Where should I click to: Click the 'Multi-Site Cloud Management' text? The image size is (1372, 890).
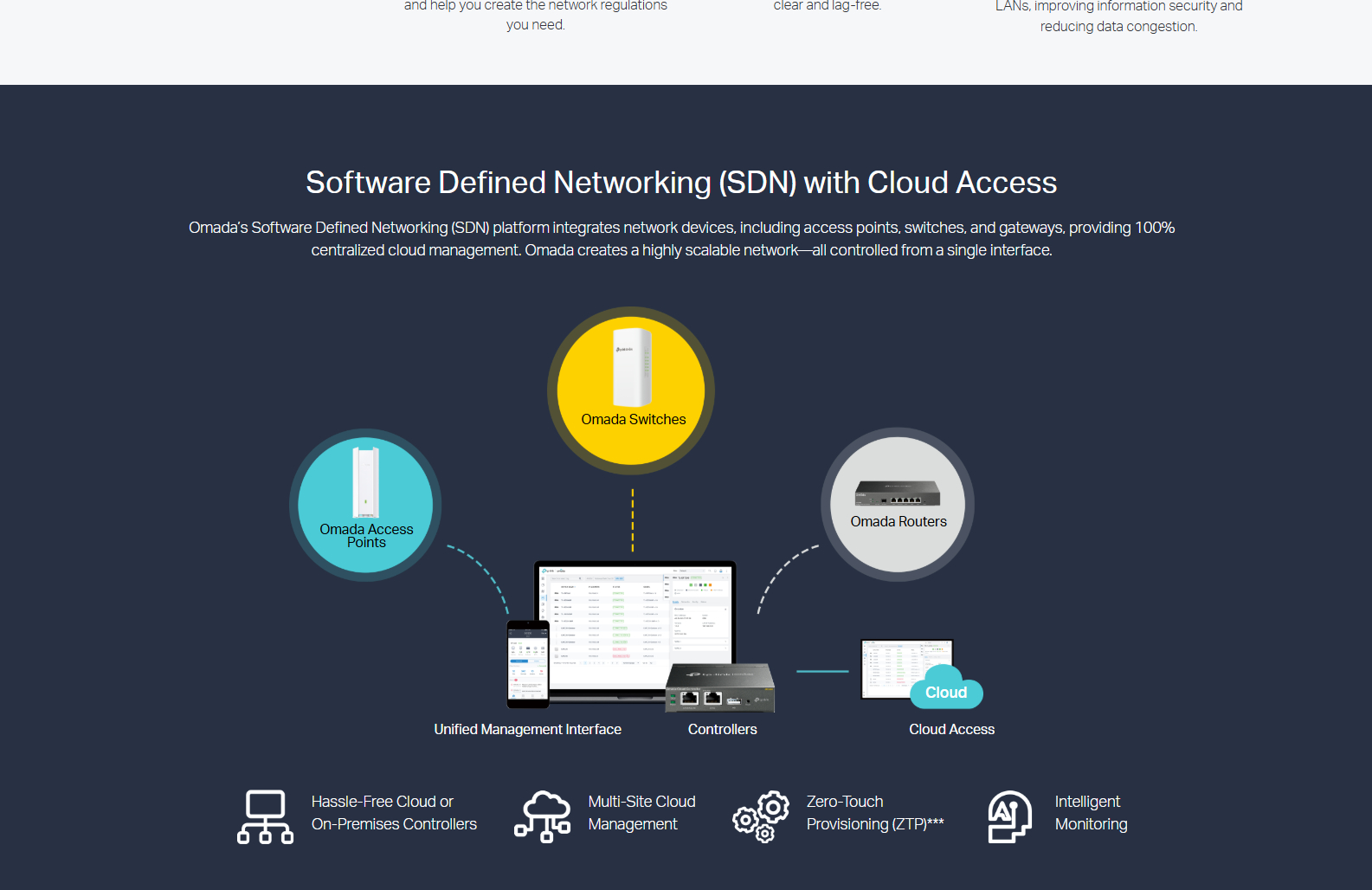(642, 813)
